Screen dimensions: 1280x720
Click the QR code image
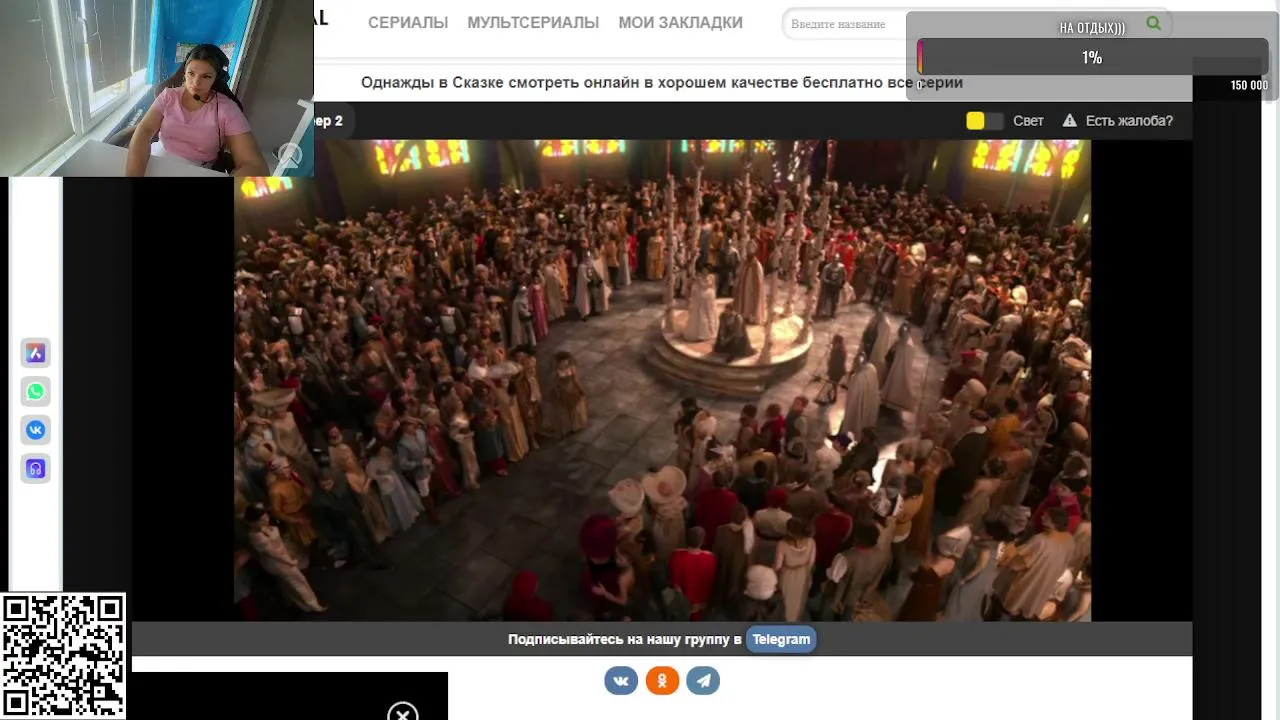click(63, 656)
